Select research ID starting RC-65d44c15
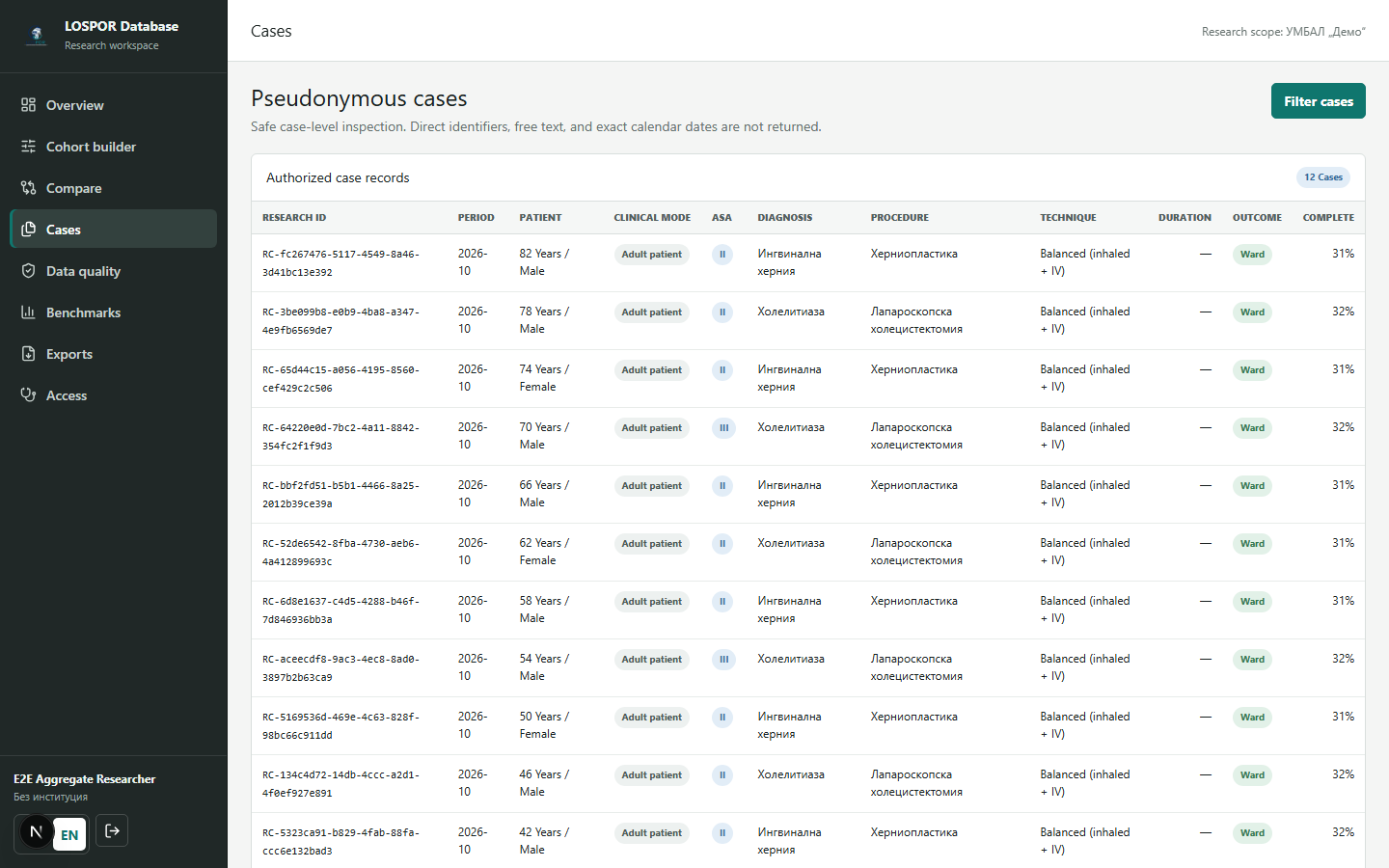The image size is (1389, 868). click(x=340, y=379)
